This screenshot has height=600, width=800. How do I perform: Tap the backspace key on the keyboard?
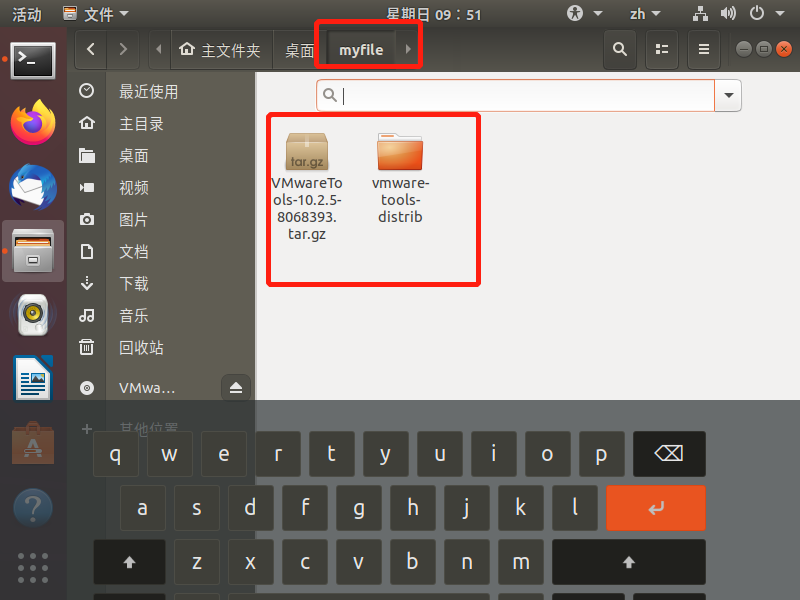click(669, 454)
